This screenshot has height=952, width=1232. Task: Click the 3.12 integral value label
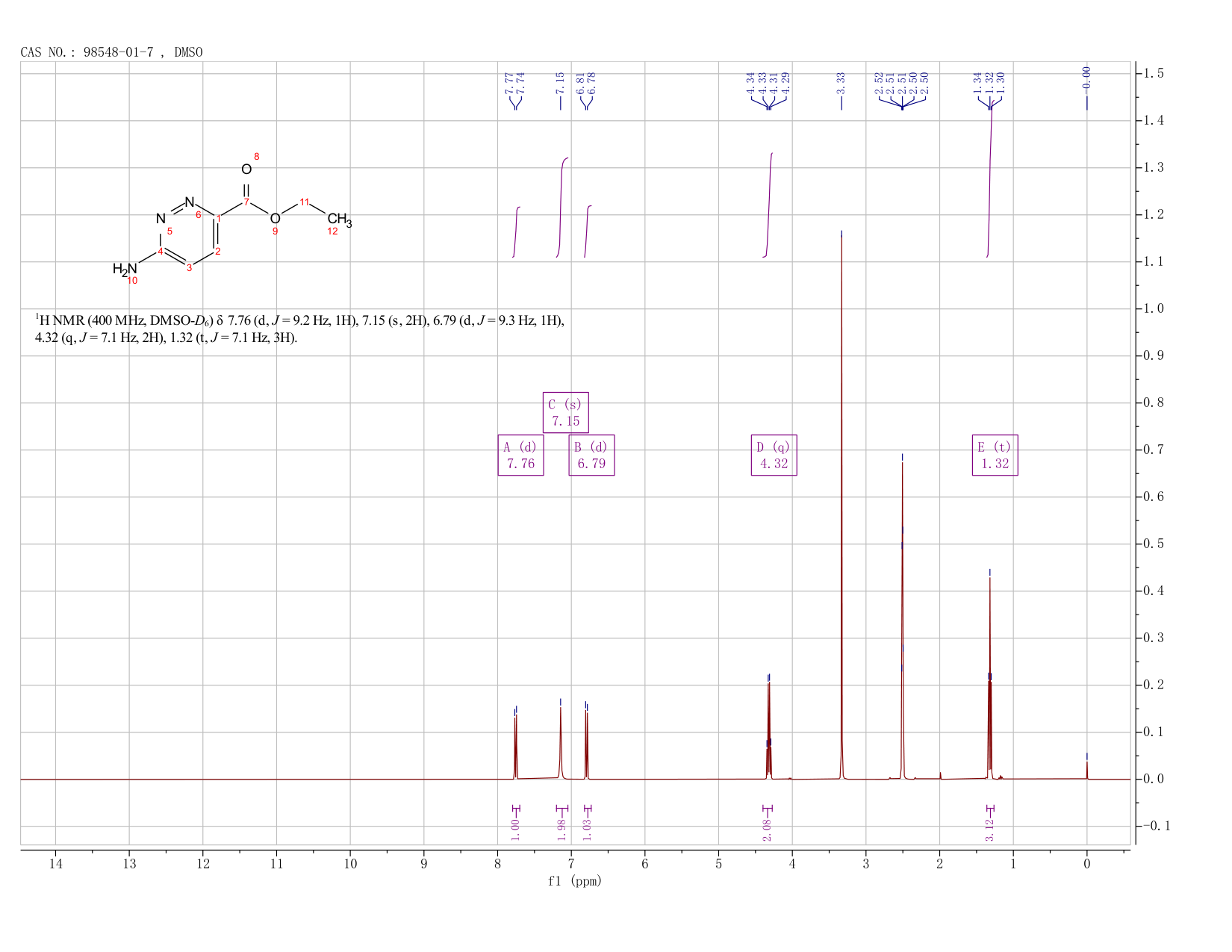[989, 829]
